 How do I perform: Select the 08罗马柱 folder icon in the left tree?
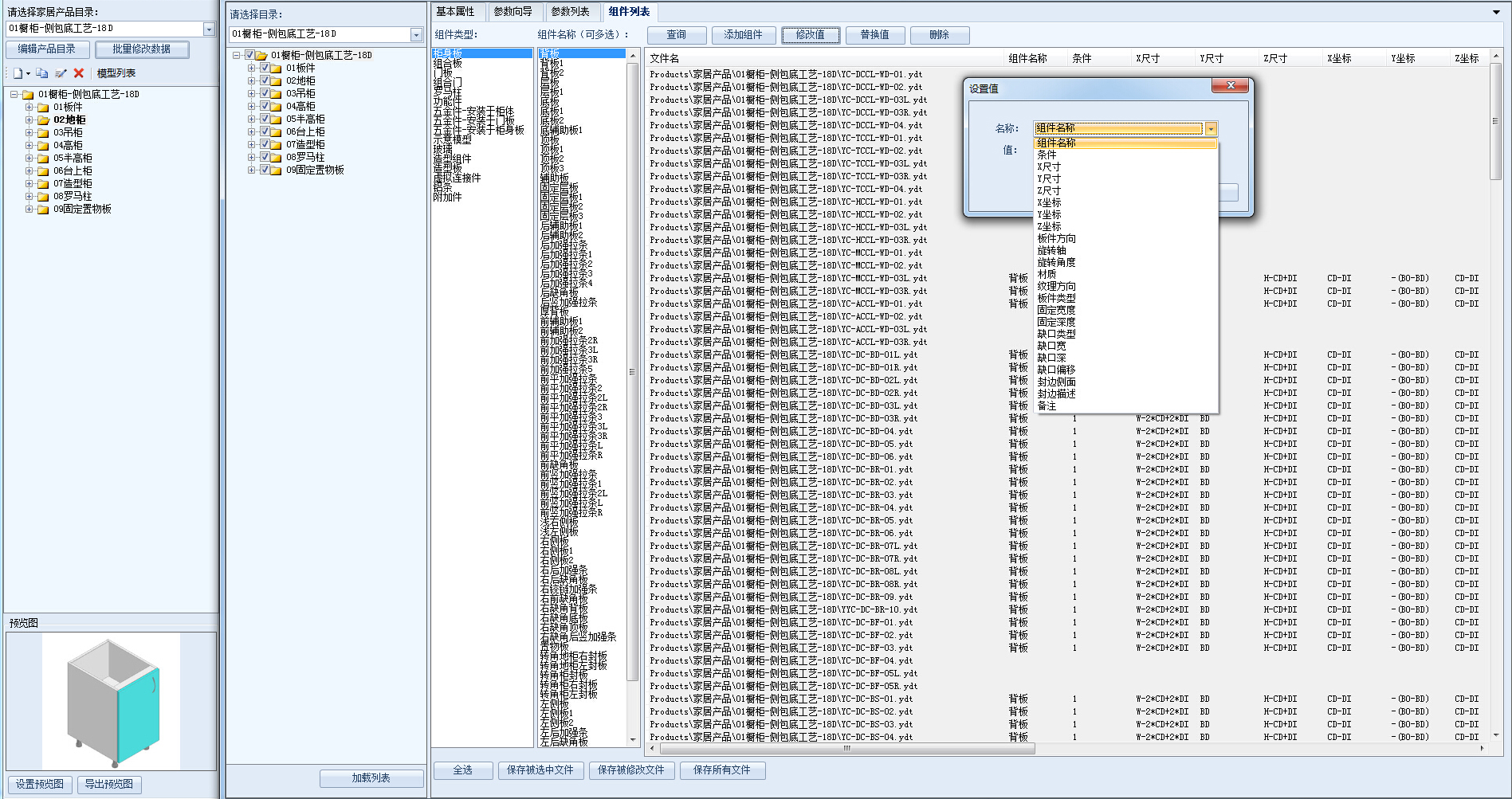tap(43, 197)
